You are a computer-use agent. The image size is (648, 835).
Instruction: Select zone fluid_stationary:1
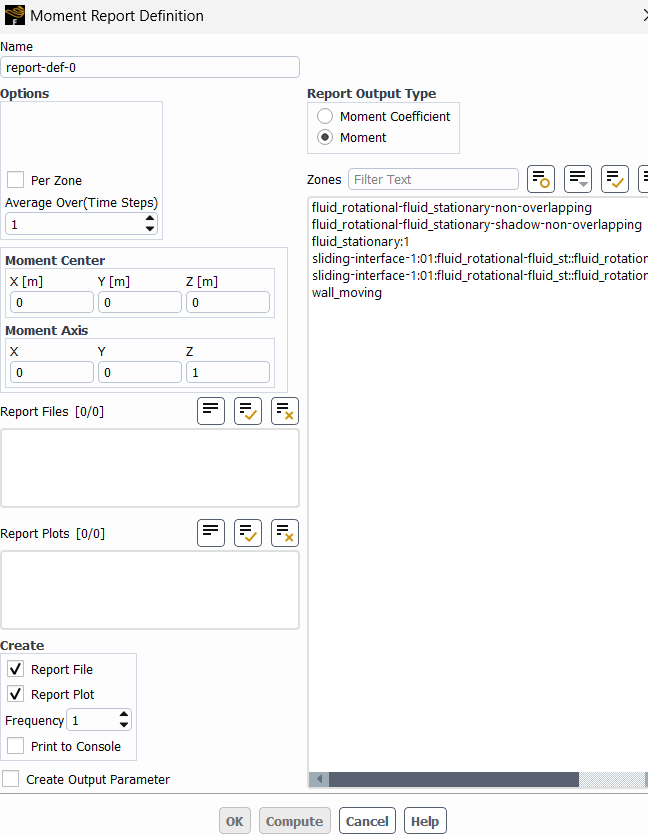point(360,241)
